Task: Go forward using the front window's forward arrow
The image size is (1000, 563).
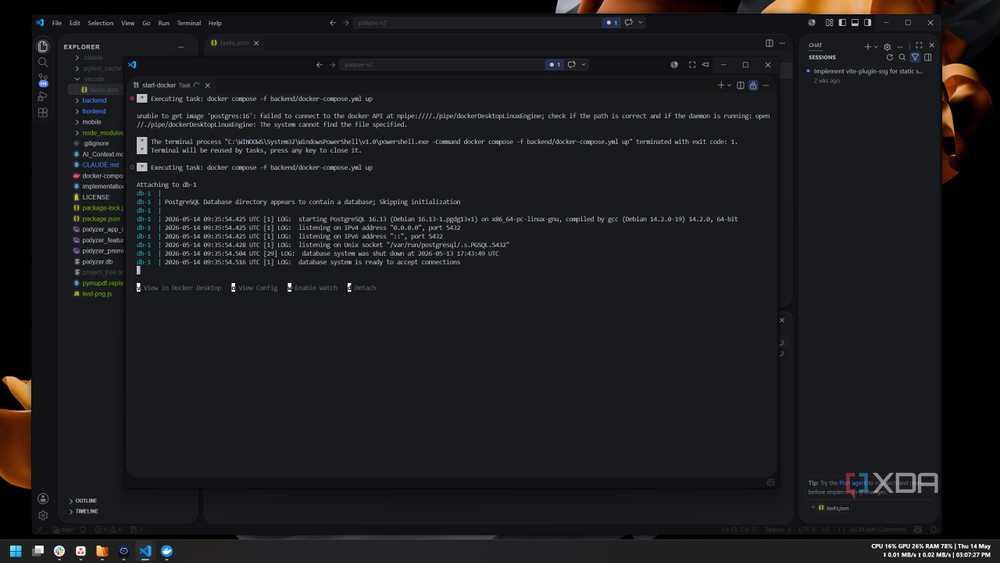Action: click(332, 64)
